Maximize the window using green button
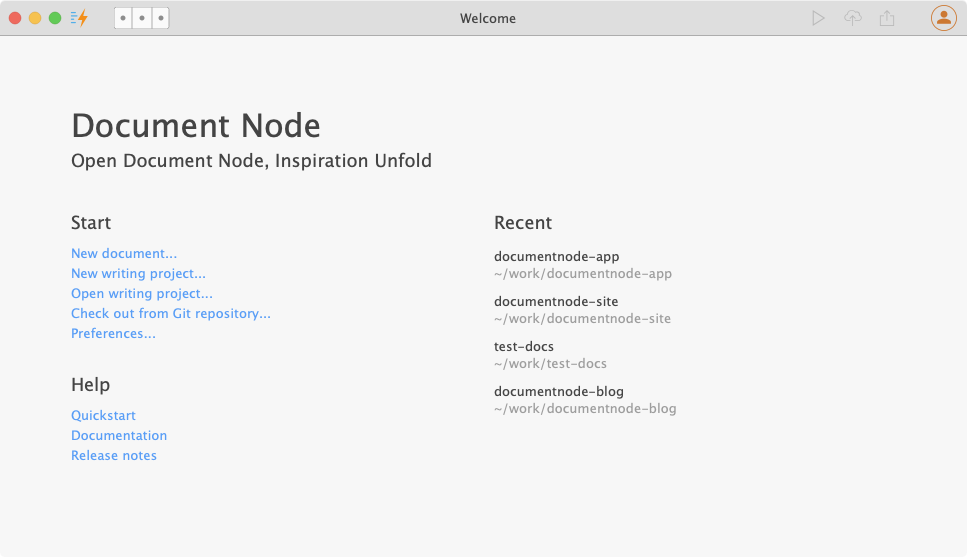Screen dimensions: 967x557 point(55,18)
